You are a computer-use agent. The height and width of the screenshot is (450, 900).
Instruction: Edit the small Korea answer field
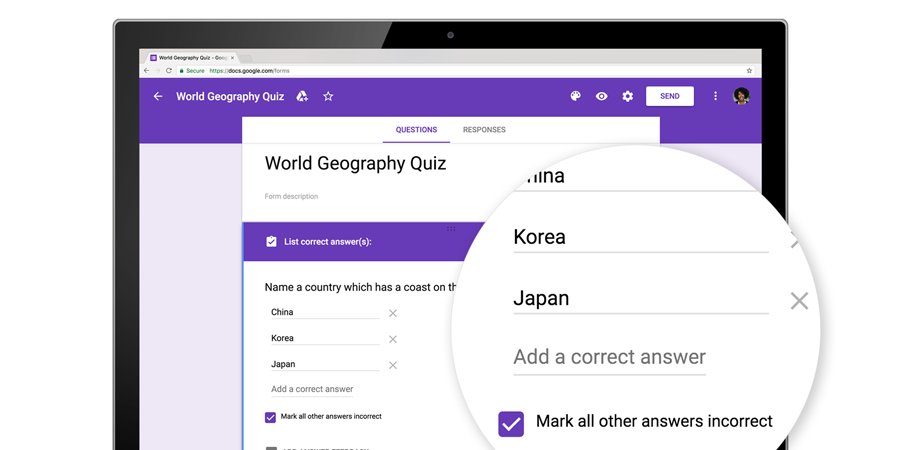[325, 339]
